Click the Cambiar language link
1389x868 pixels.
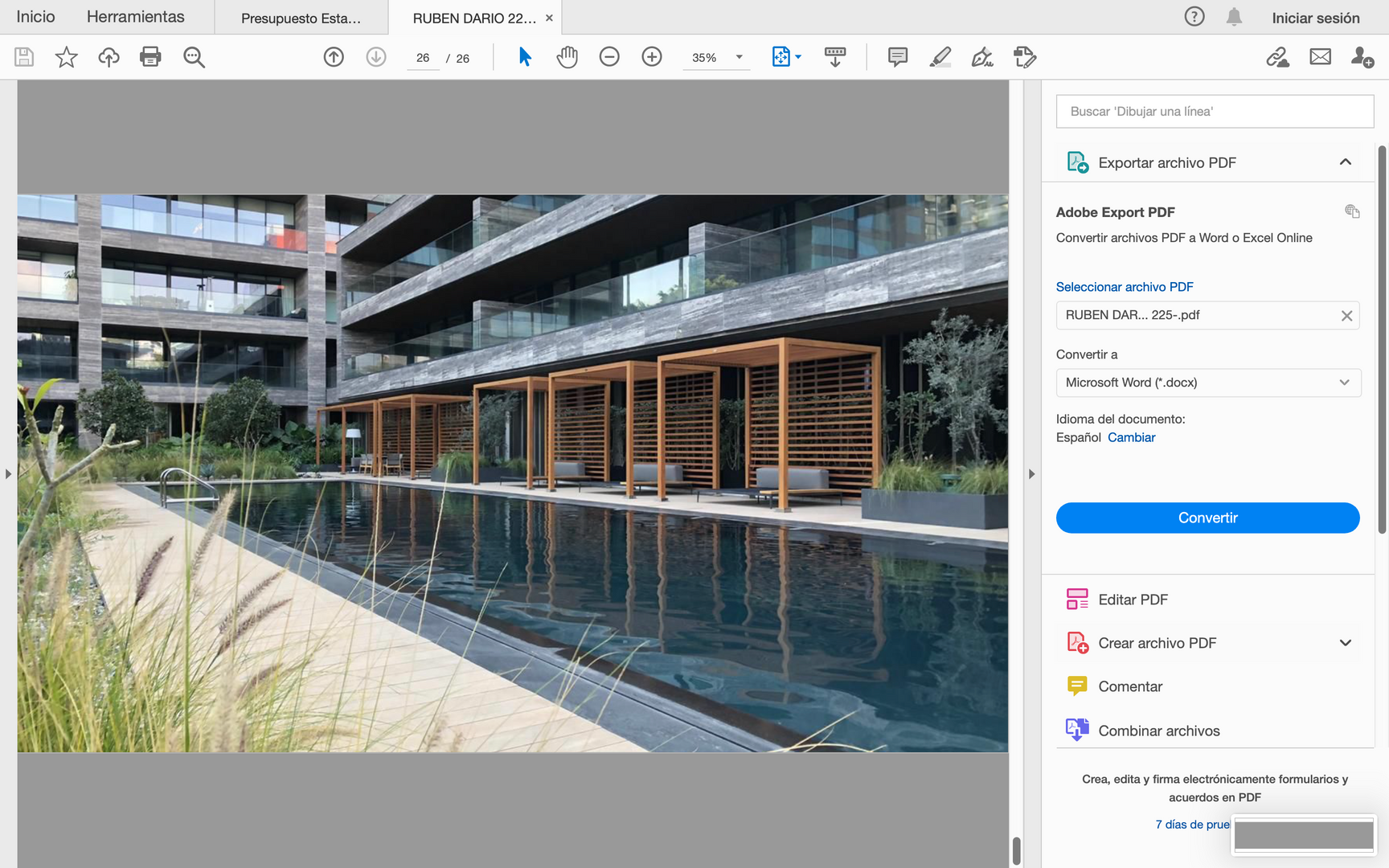click(1131, 437)
